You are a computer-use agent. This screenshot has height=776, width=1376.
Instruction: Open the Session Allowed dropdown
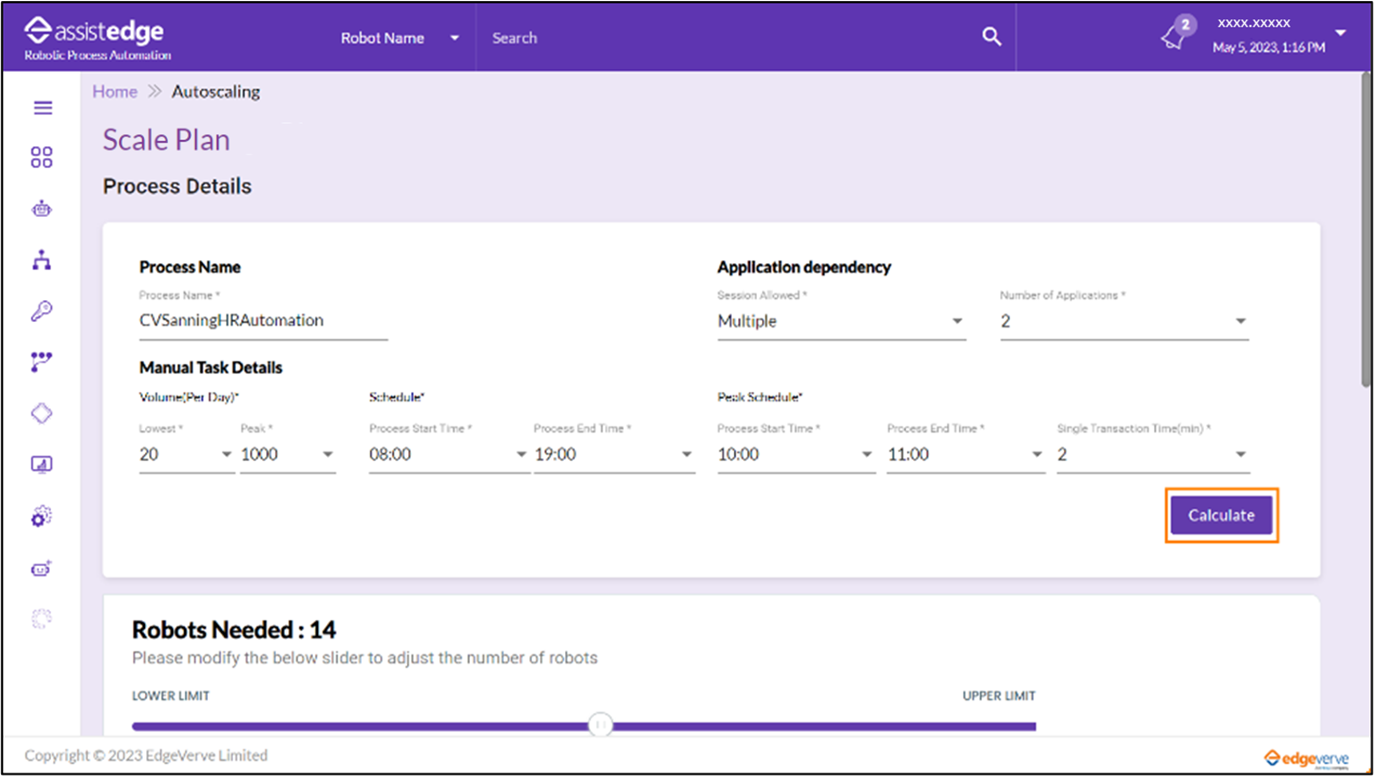click(841, 322)
